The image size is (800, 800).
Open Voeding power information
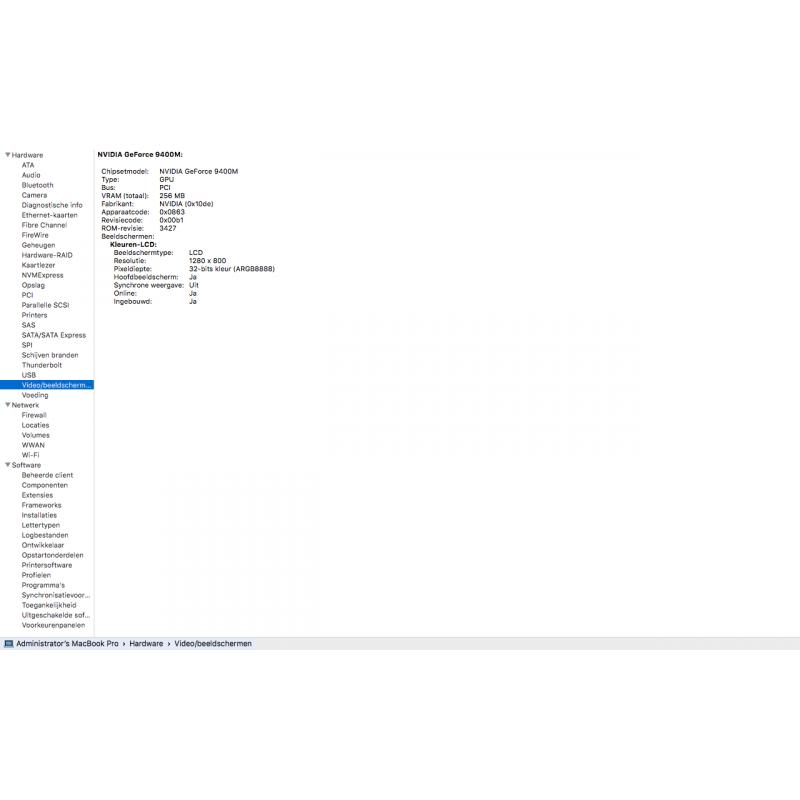[35, 395]
